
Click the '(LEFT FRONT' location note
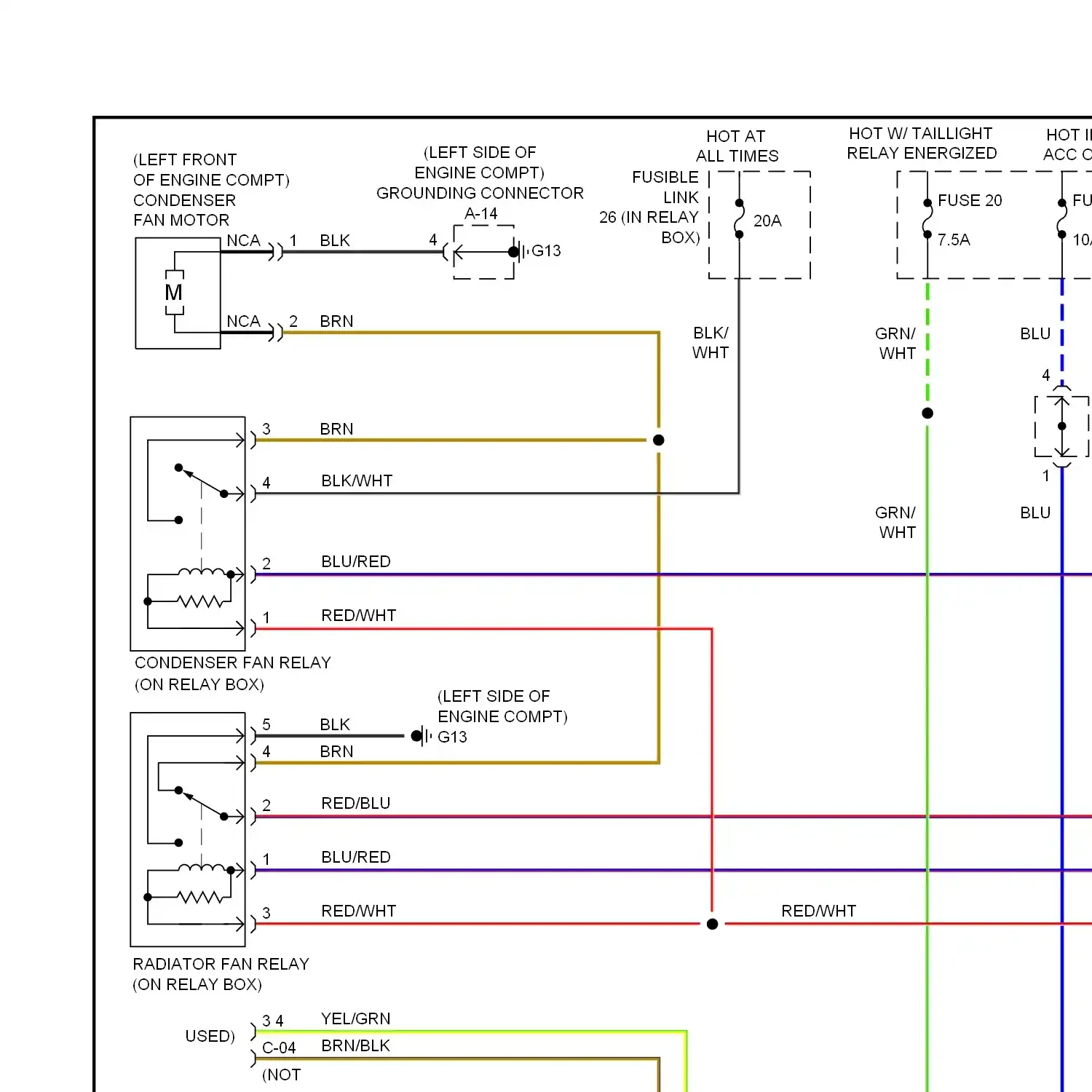(185, 159)
